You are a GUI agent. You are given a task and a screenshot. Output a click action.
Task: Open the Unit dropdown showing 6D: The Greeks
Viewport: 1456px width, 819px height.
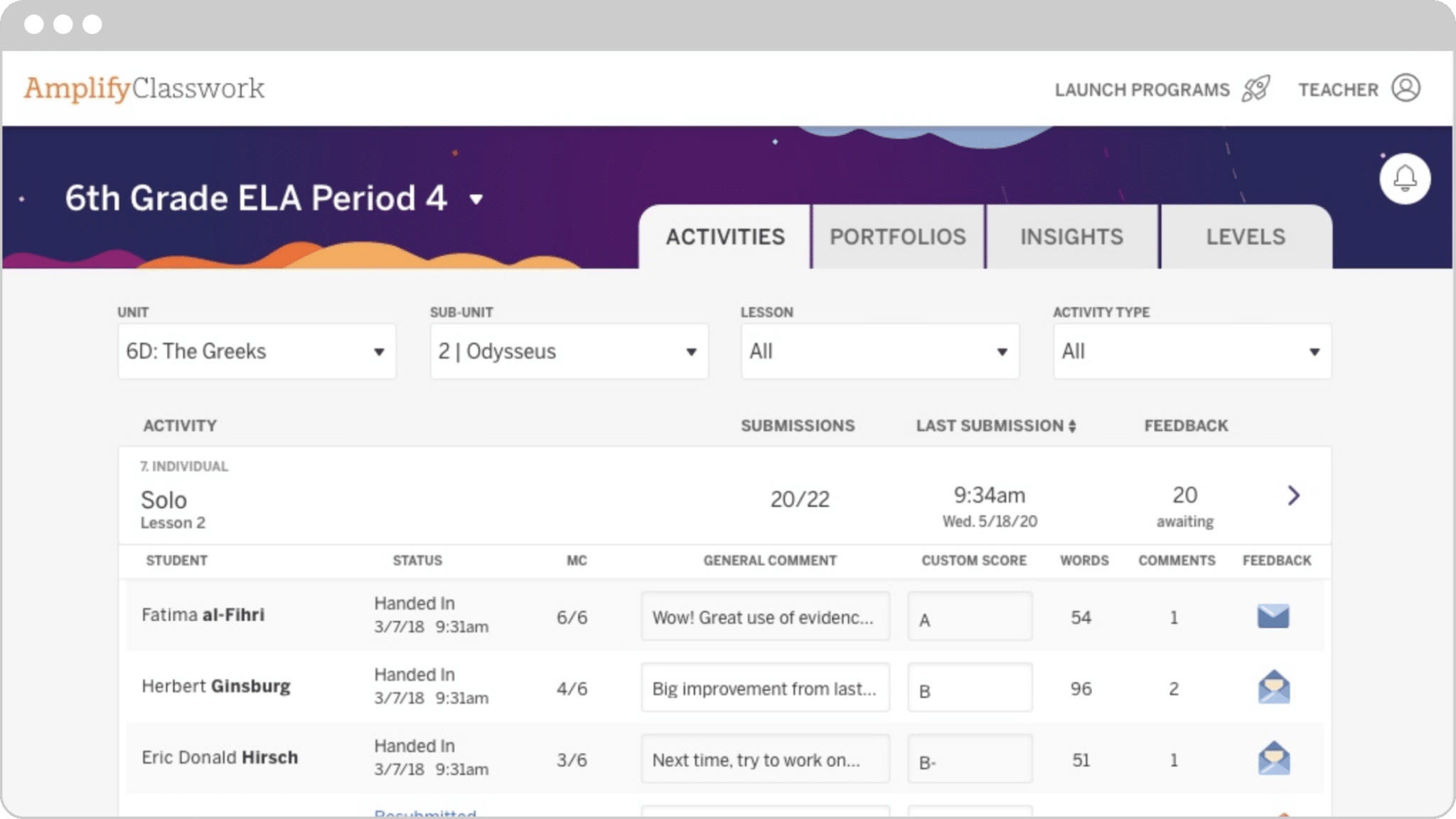(257, 351)
